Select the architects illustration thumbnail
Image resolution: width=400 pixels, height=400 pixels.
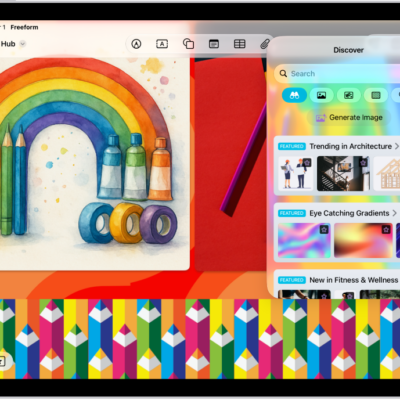pos(296,173)
